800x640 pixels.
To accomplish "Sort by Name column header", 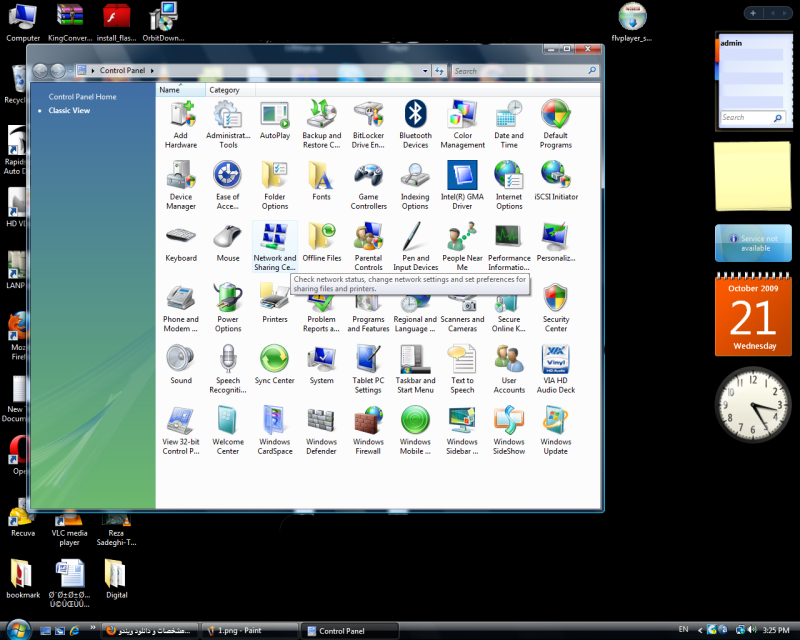I will click(180, 90).
